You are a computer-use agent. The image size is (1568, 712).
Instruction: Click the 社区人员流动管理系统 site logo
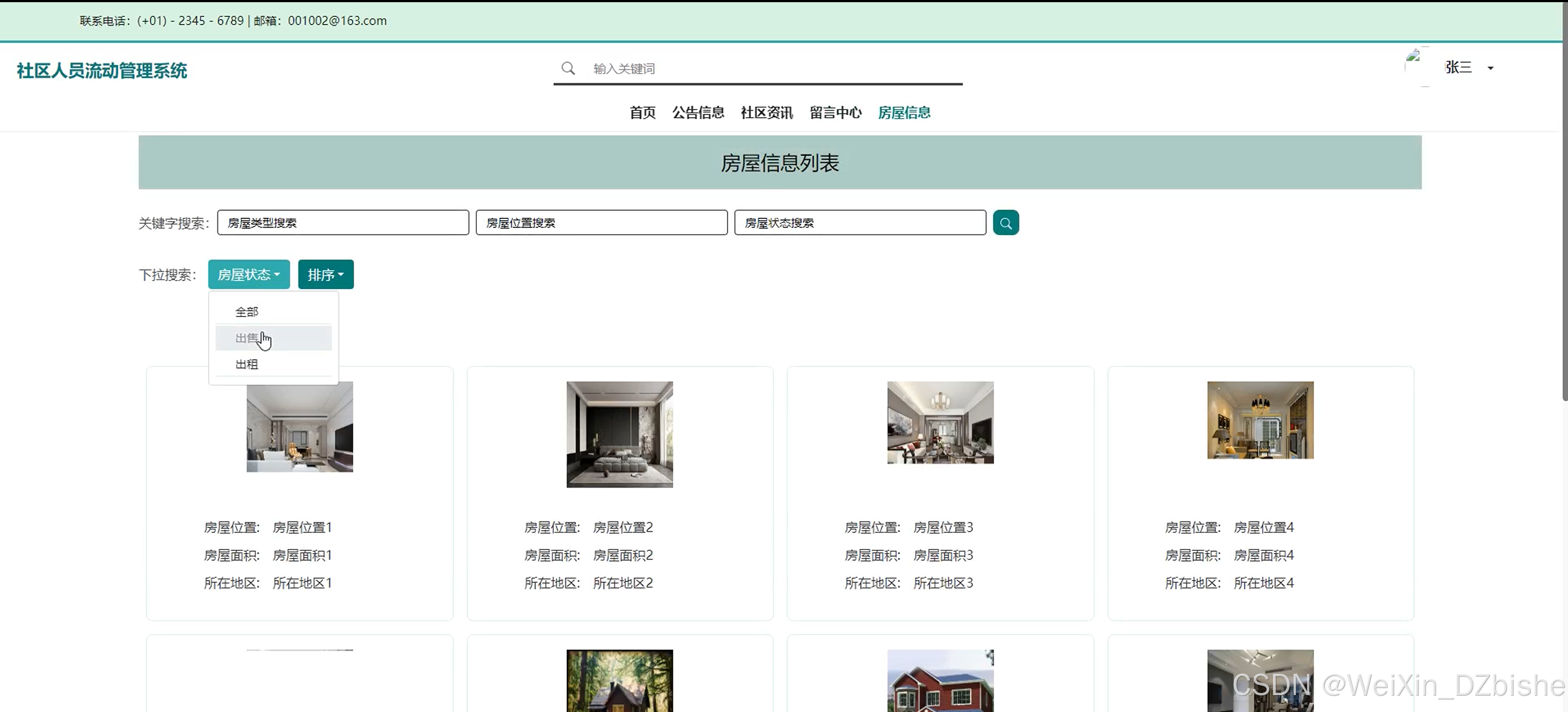[x=102, y=71]
